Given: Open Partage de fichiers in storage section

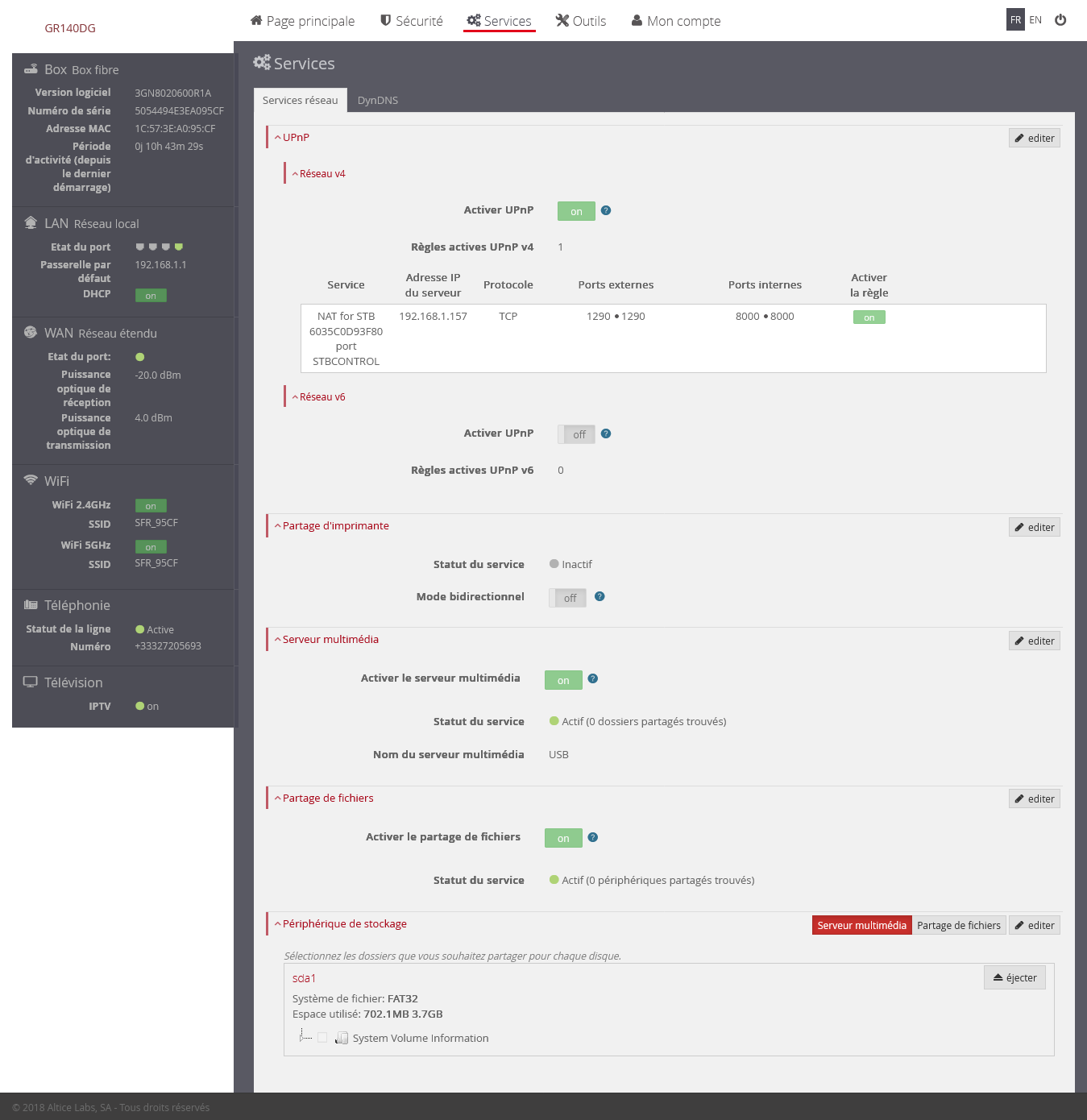Looking at the screenshot, I should click(959, 925).
